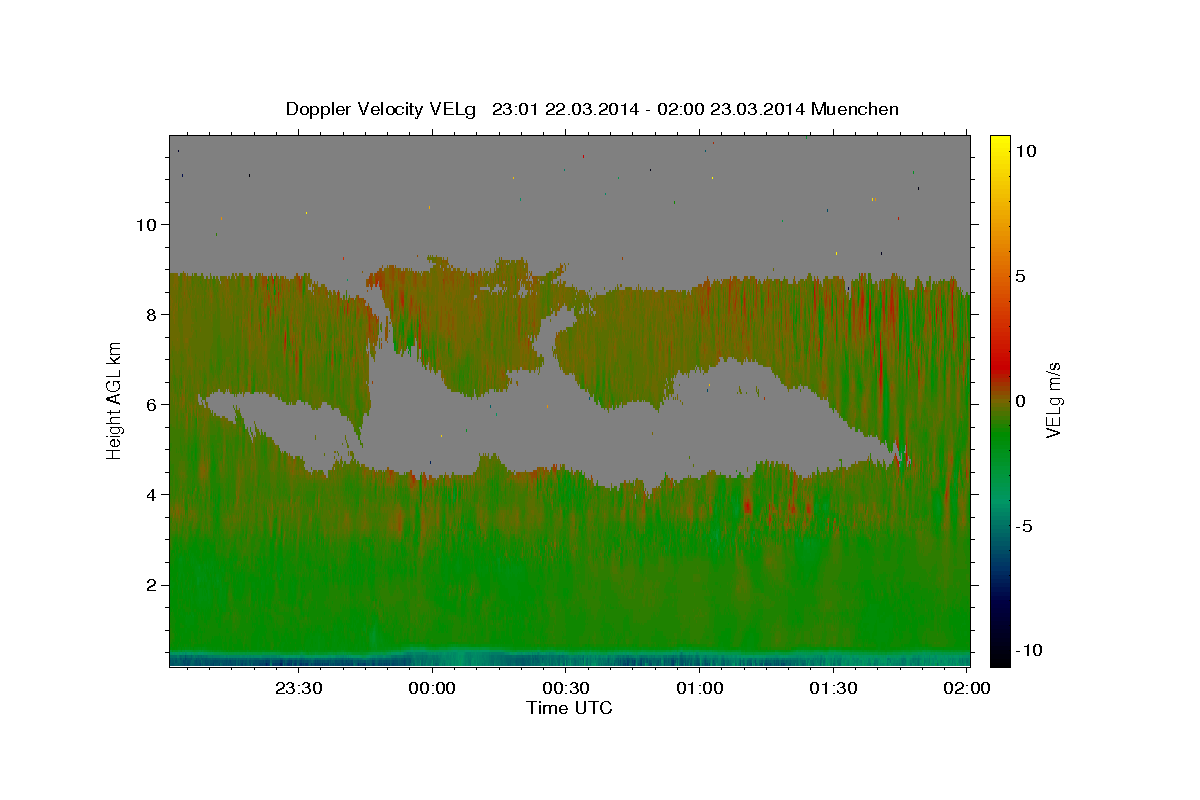Select the '00:00' time tick label
The height and width of the screenshot is (800, 1200).
[433, 688]
